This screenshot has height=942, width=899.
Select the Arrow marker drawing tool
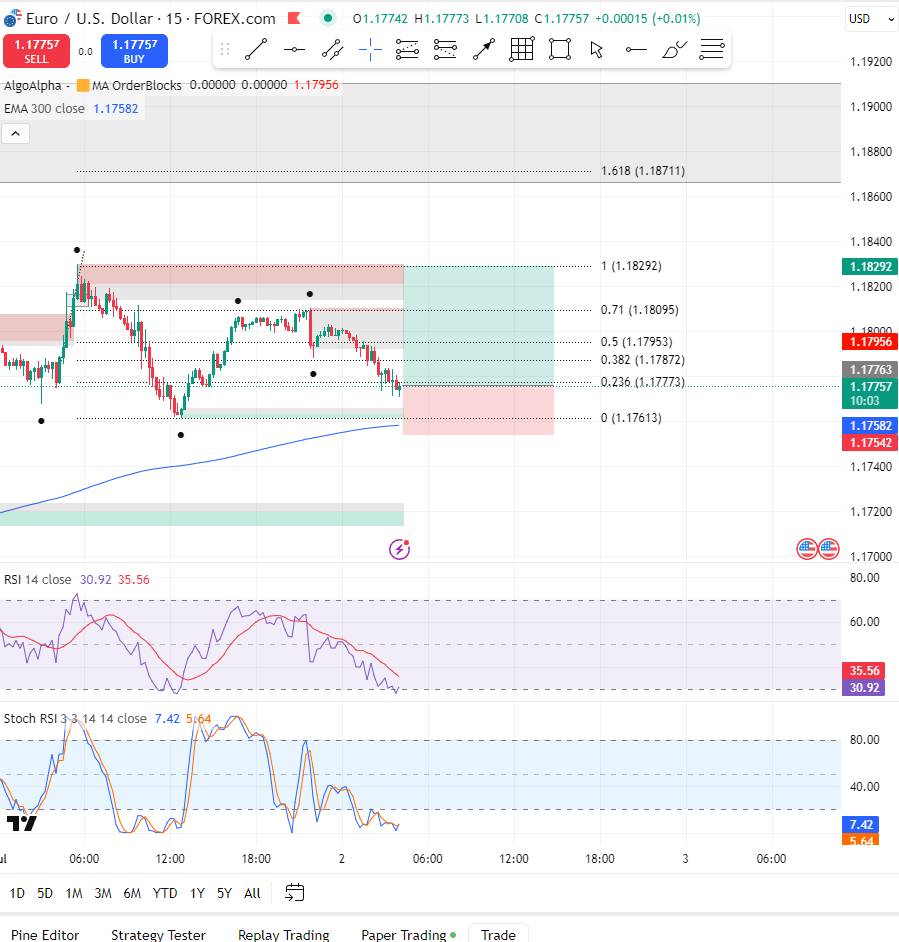(484, 49)
